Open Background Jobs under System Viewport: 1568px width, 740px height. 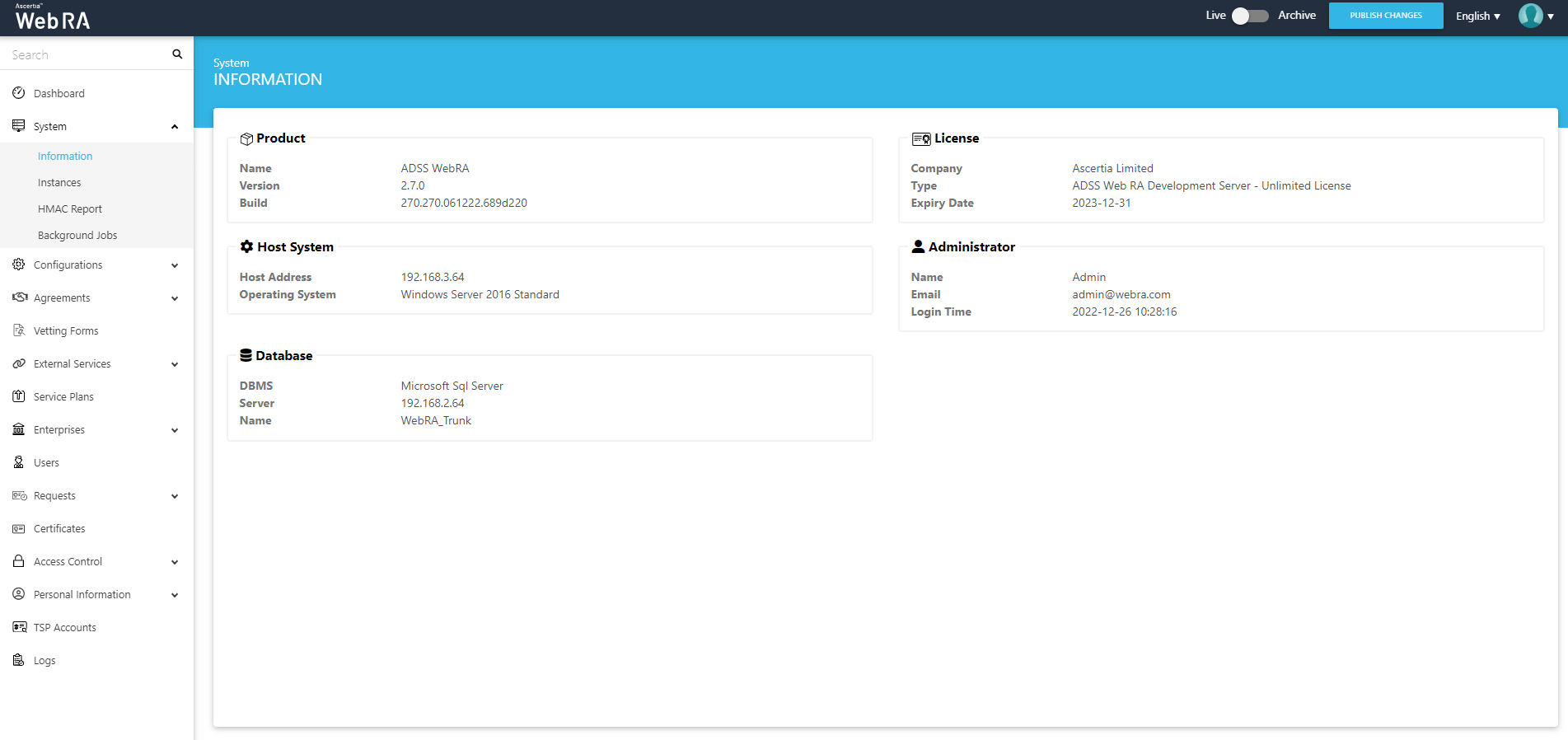[77, 235]
